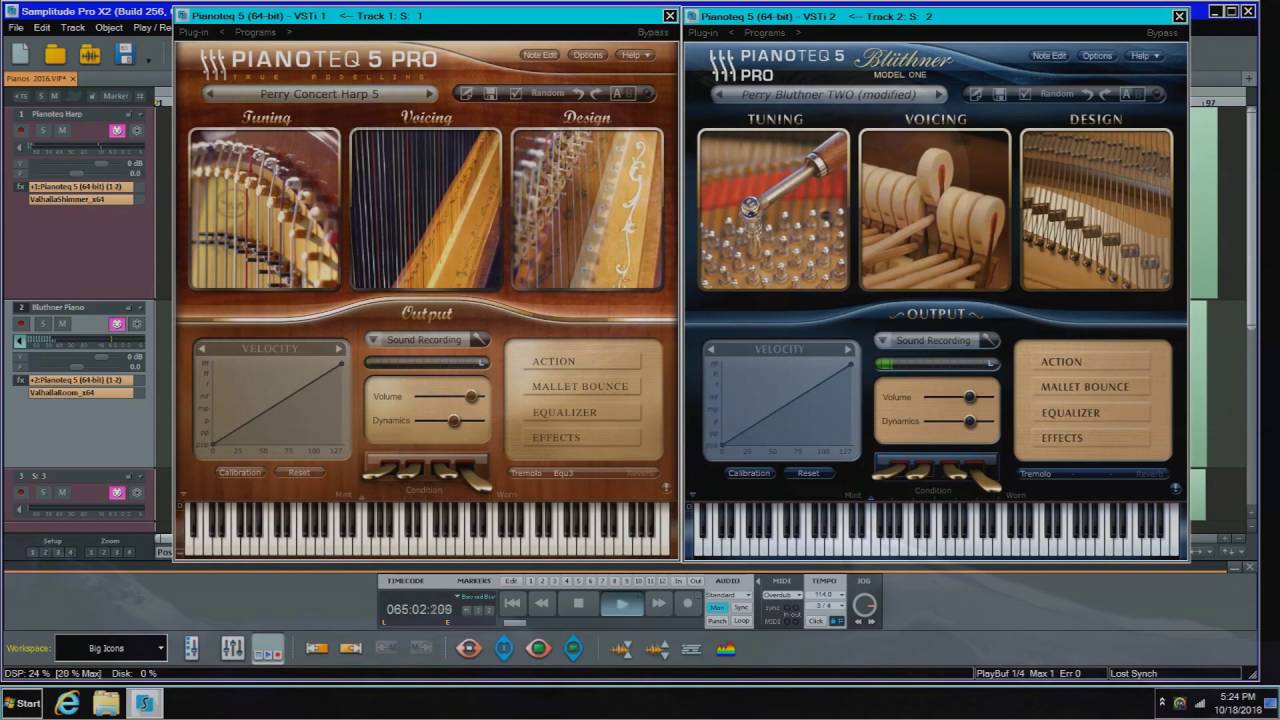Click the Start button

22,703
